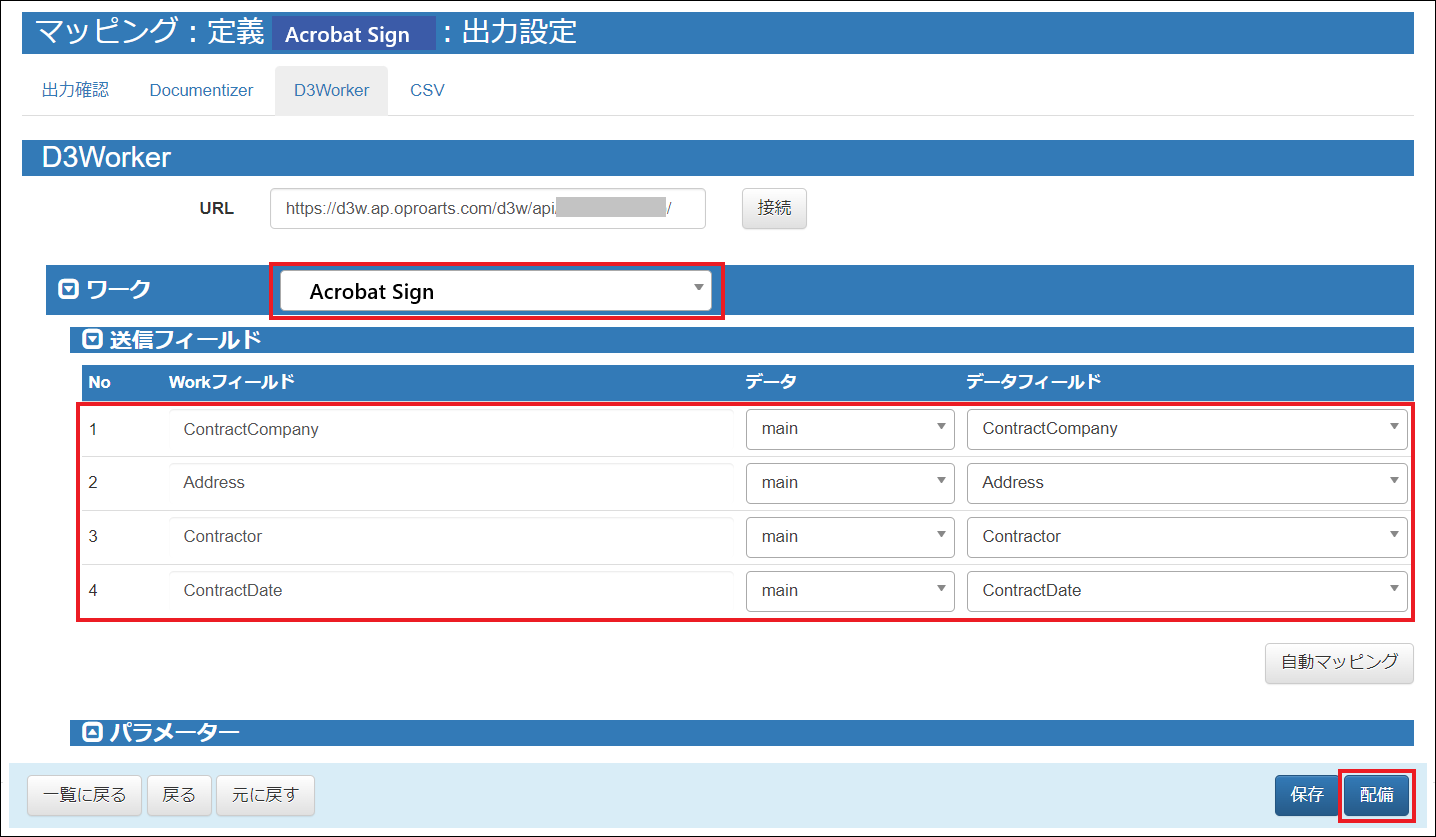Switch to the CSV tab
1436x837 pixels.
point(427,90)
